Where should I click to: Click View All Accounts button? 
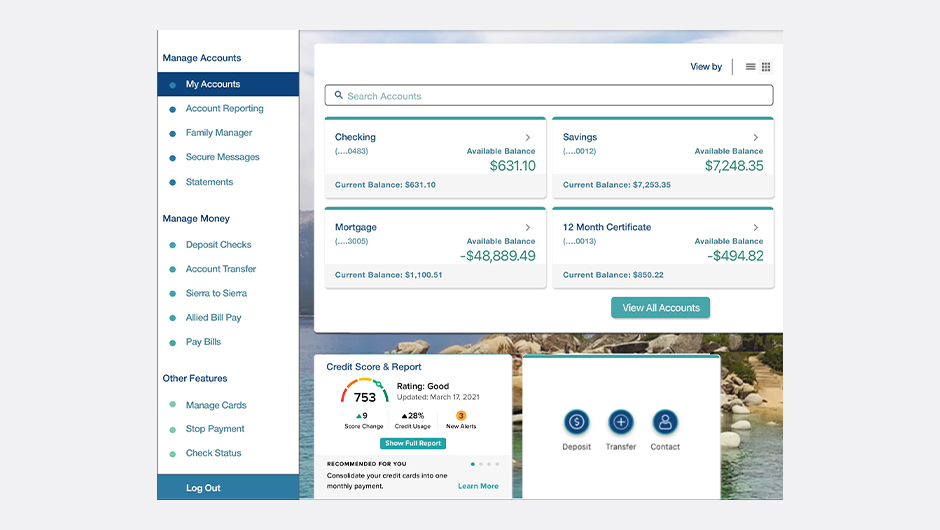coord(661,308)
